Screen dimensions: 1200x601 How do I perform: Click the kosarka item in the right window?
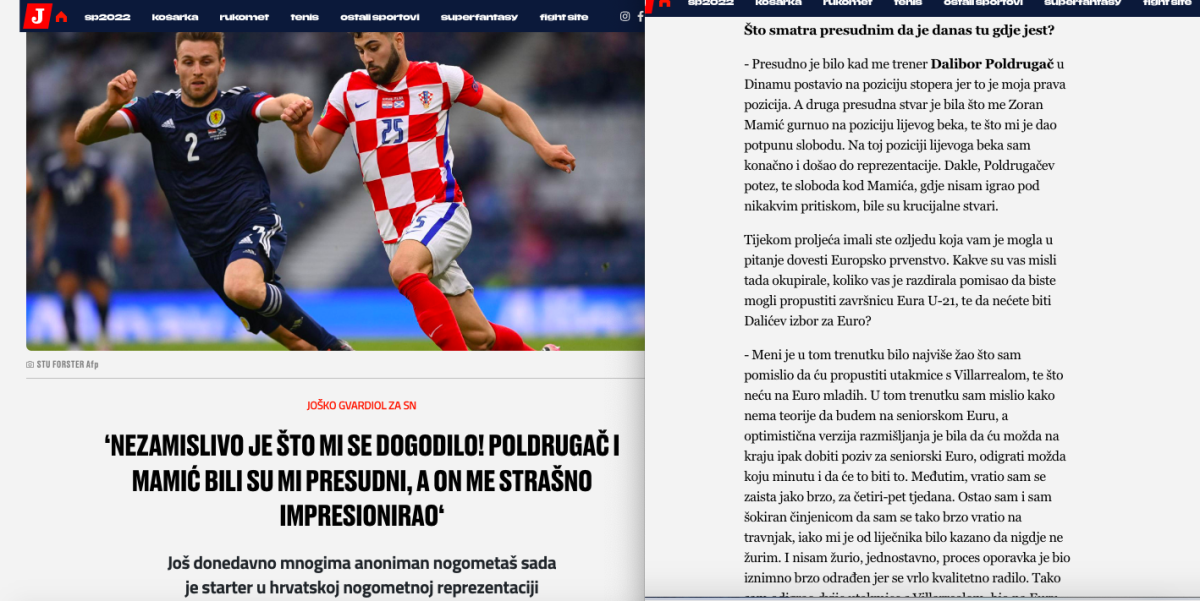tap(778, 3)
